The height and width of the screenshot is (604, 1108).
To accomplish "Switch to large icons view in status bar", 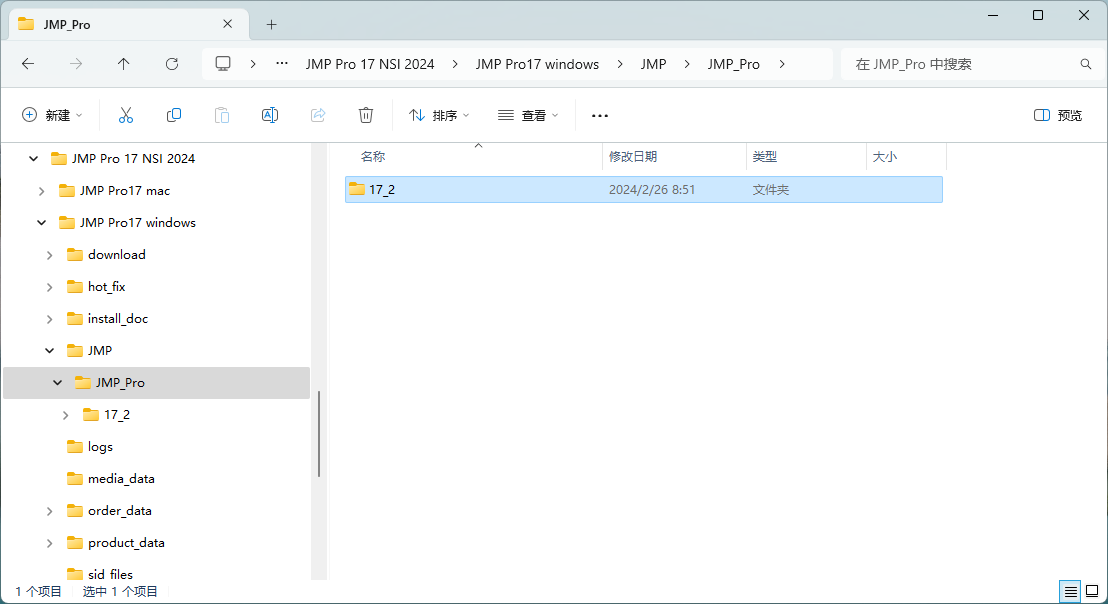I will click(x=1092, y=591).
